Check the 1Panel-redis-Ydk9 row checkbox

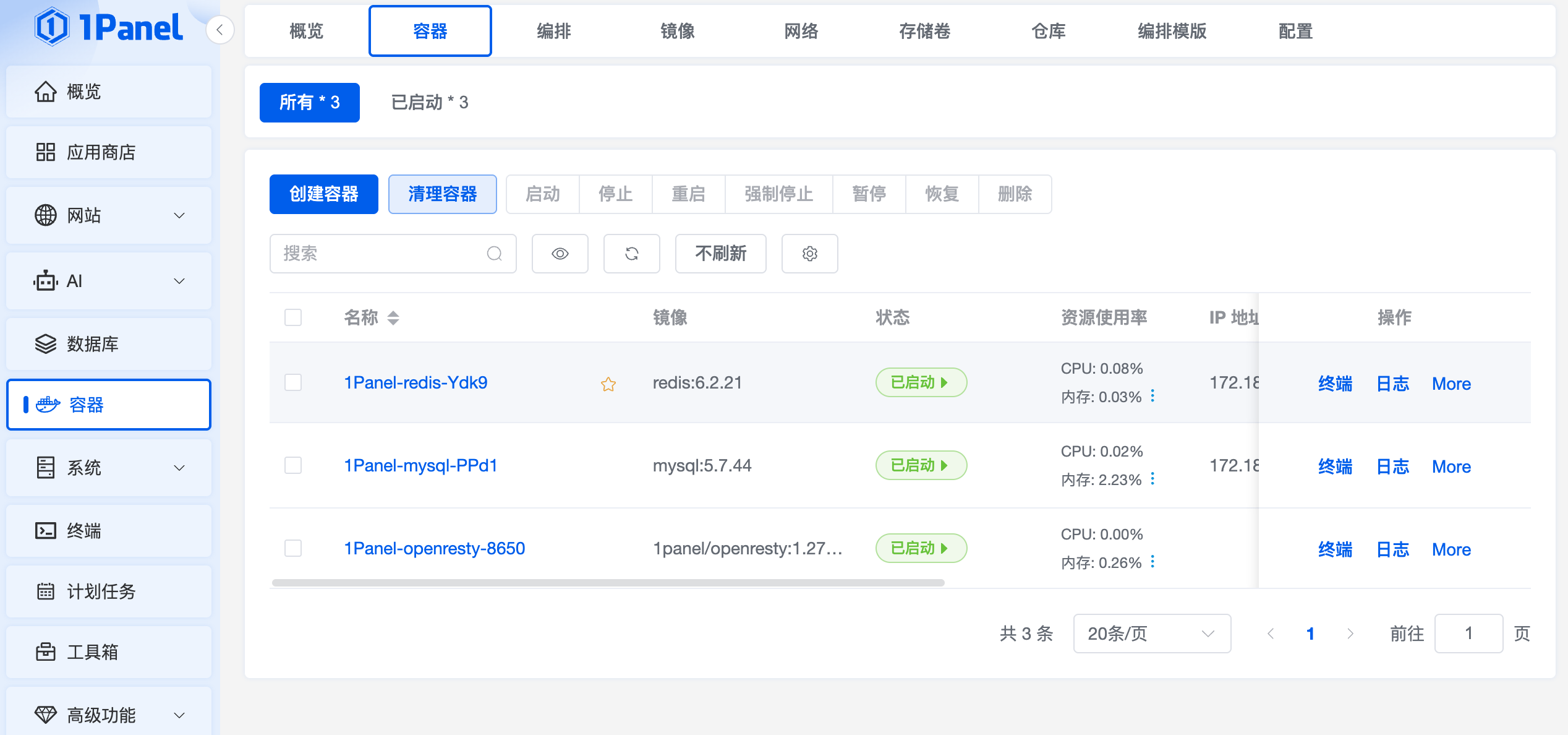293,382
